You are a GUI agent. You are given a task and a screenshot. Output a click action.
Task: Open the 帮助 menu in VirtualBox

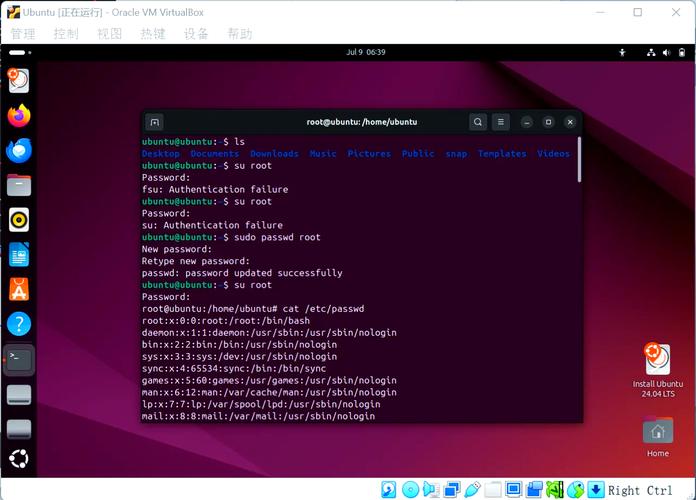pyautogui.click(x=240, y=34)
